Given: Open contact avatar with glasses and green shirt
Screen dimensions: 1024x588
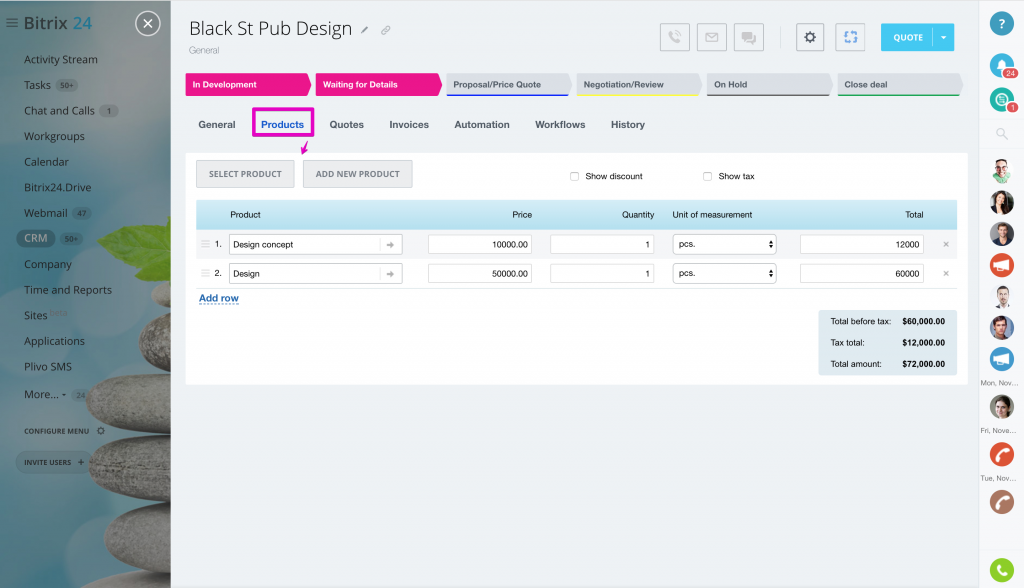Looking at the screenshot, I should click(1001, 171).
